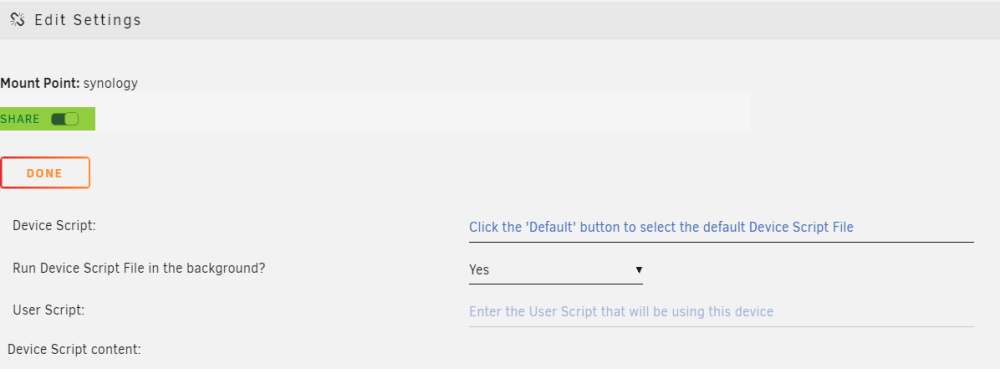Screen dimensions: 1000x369
Task: Click the Mount Point label
Action: pyautogui.click(x=40, y=83)
